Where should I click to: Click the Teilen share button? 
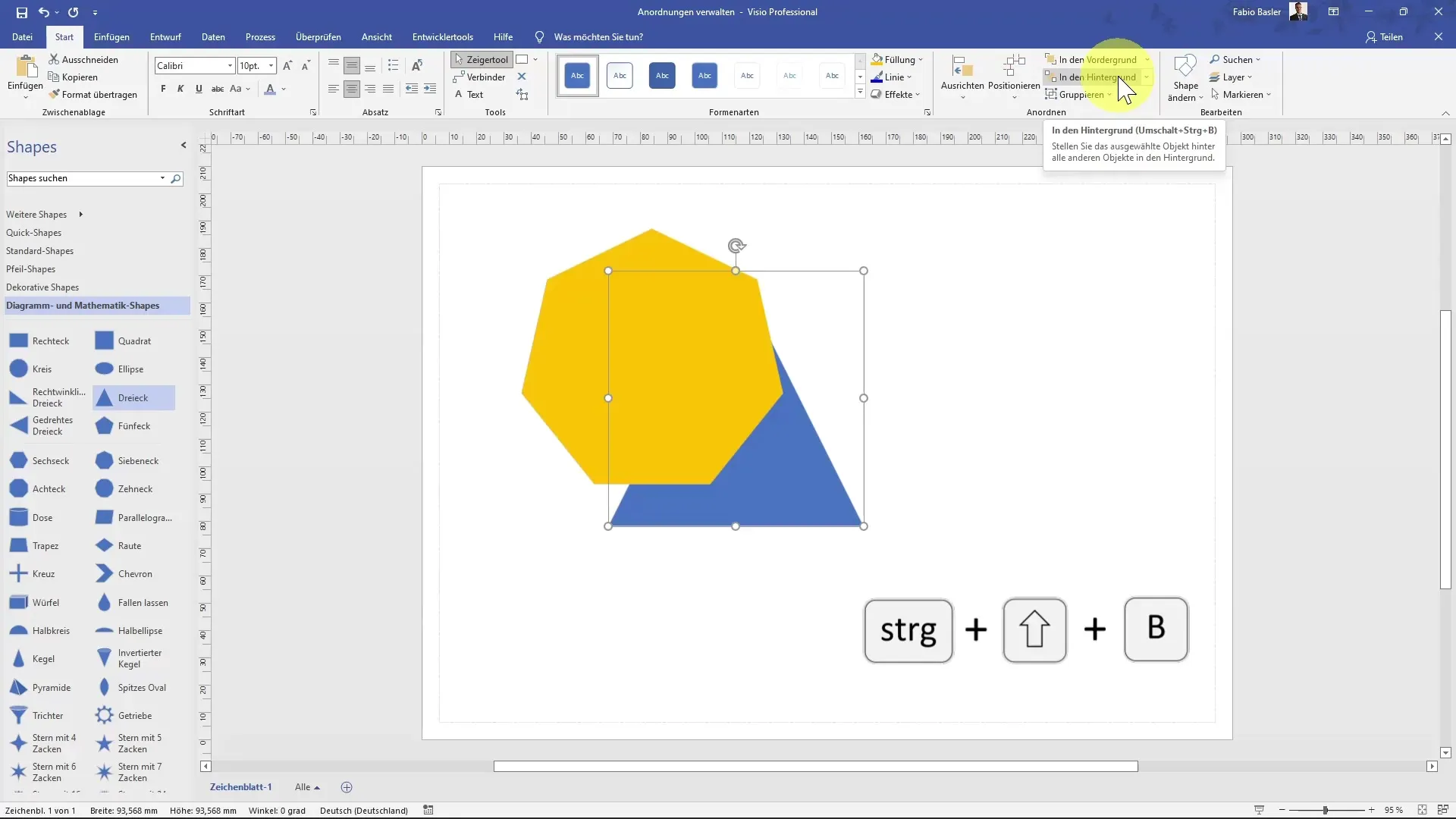(x=1384, y=36)
